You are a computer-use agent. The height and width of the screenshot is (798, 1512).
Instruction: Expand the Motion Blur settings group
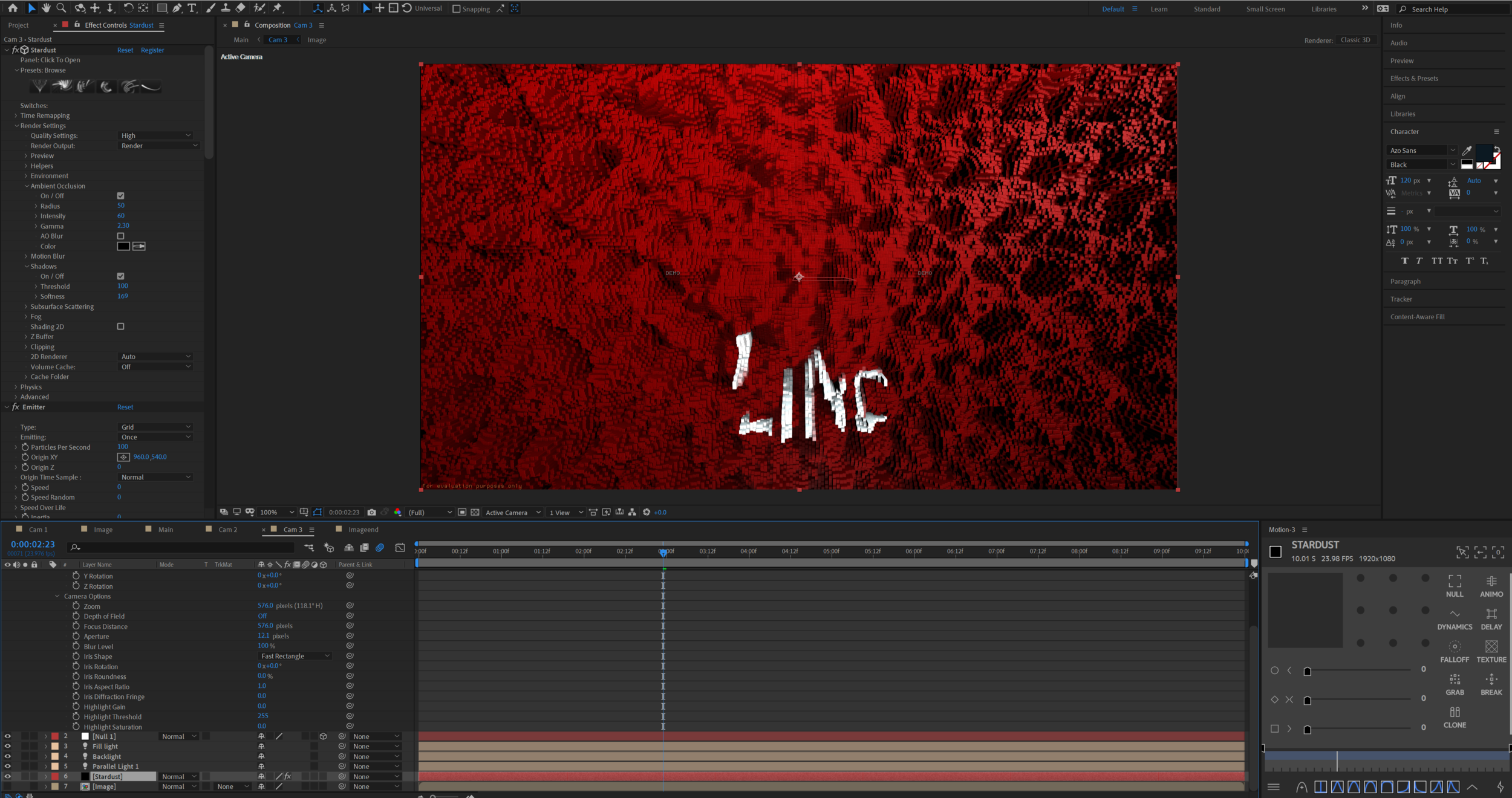pyautogui.click(x=25, y=256)
